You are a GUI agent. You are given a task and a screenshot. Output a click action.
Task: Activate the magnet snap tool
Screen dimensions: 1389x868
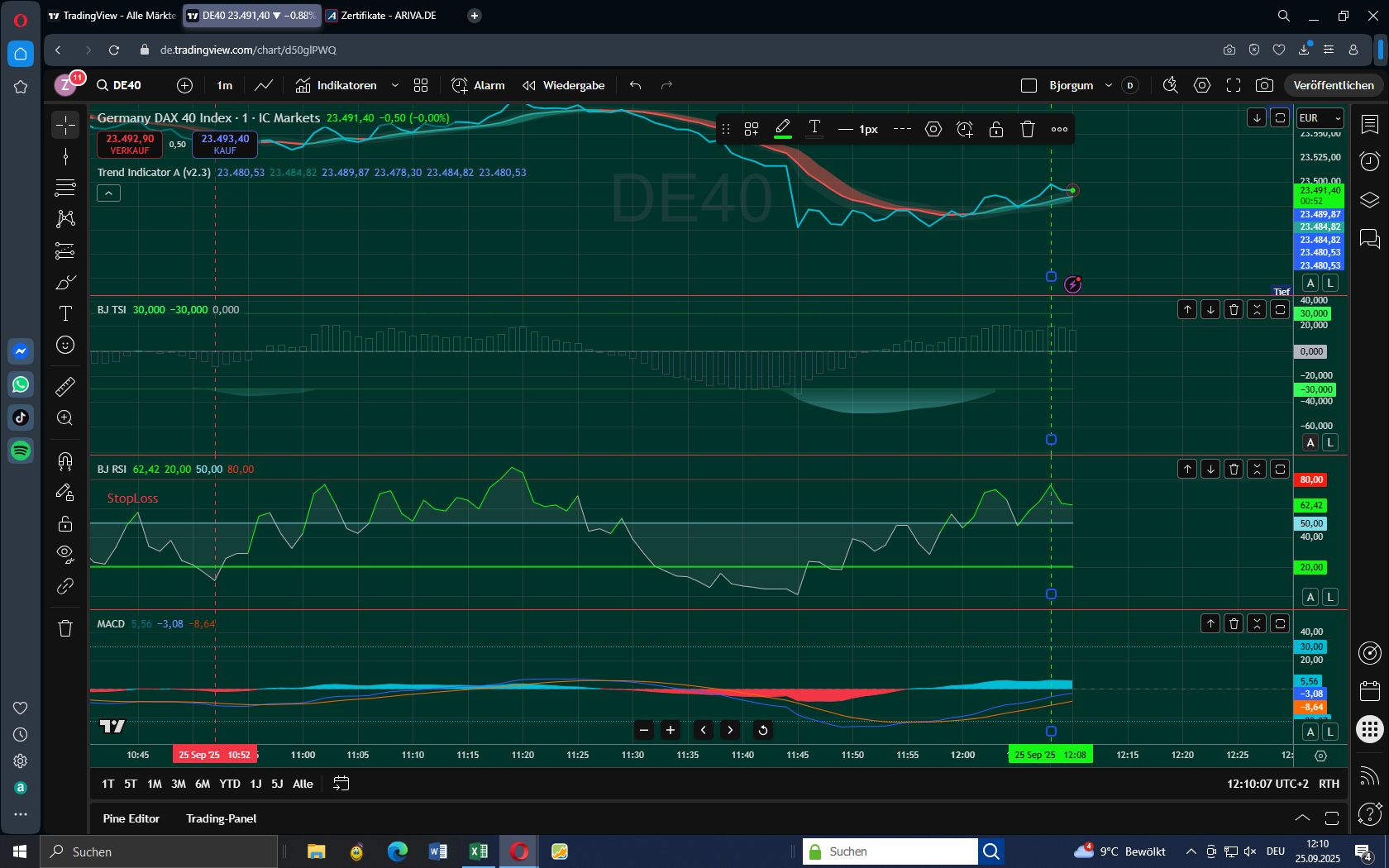[64, 460]
